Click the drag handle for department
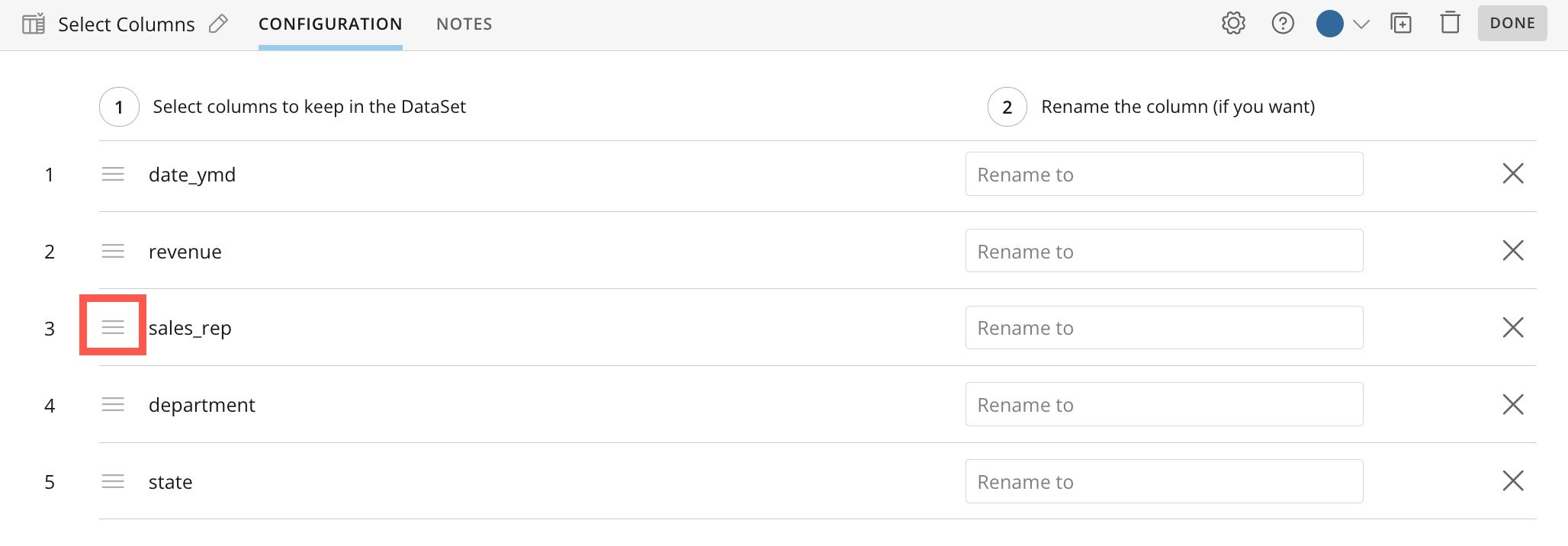Viewport: 1568px width, 546px height. coord(113,404)
